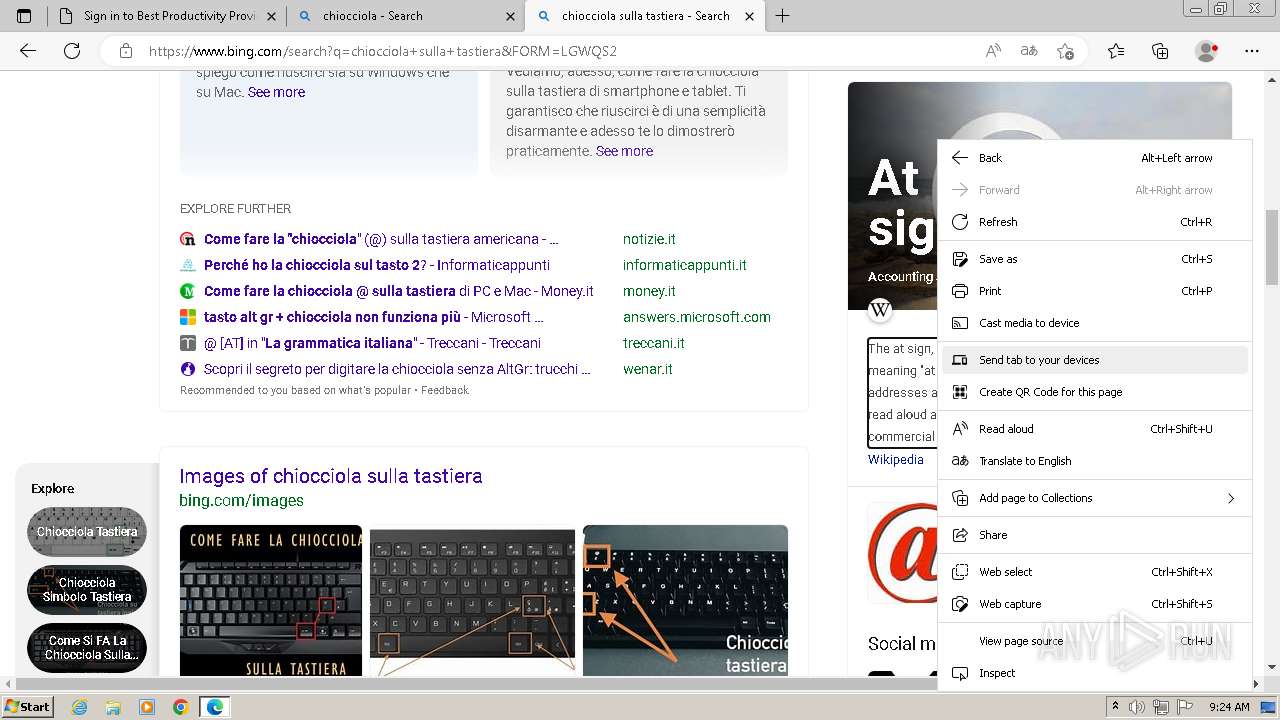Close the 'chiocciola sulla tastiera' tab

click(751, 16)
